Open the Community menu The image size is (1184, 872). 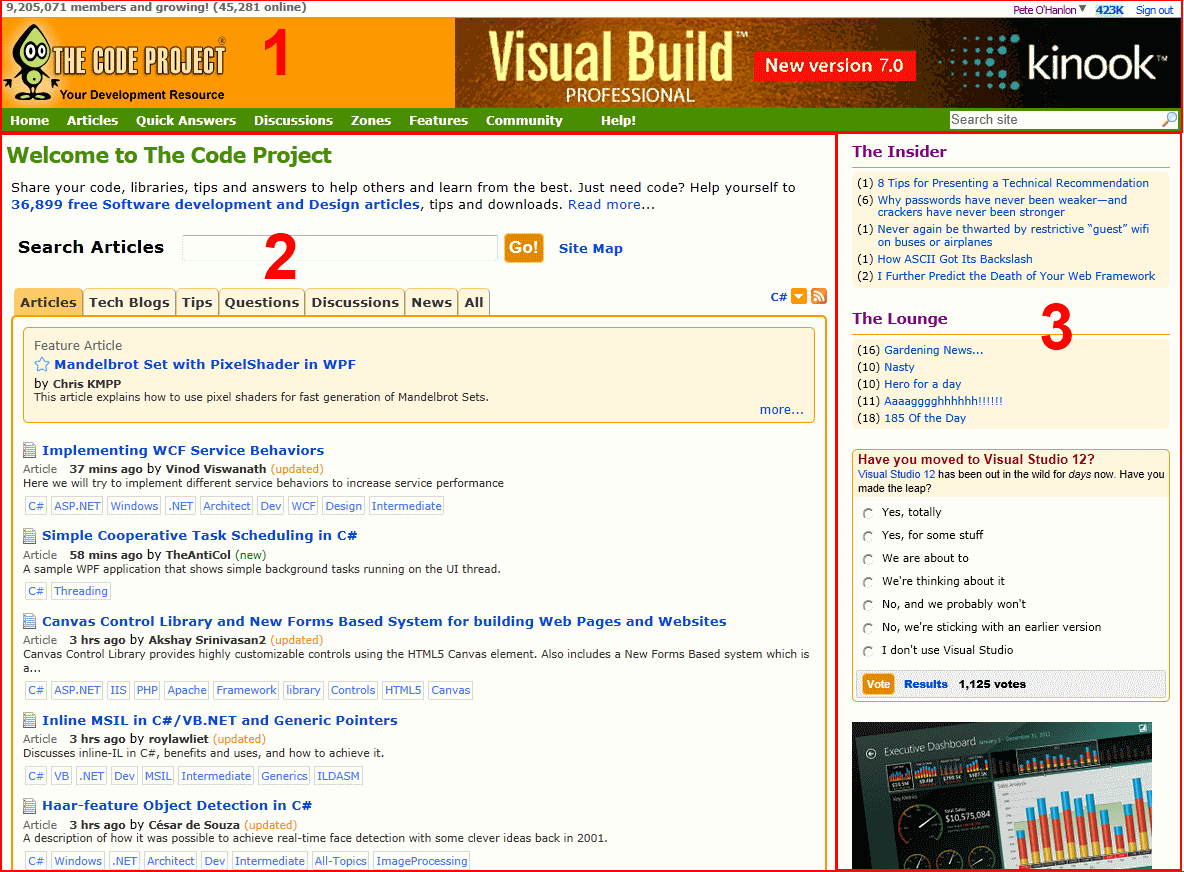pos(524,120)
